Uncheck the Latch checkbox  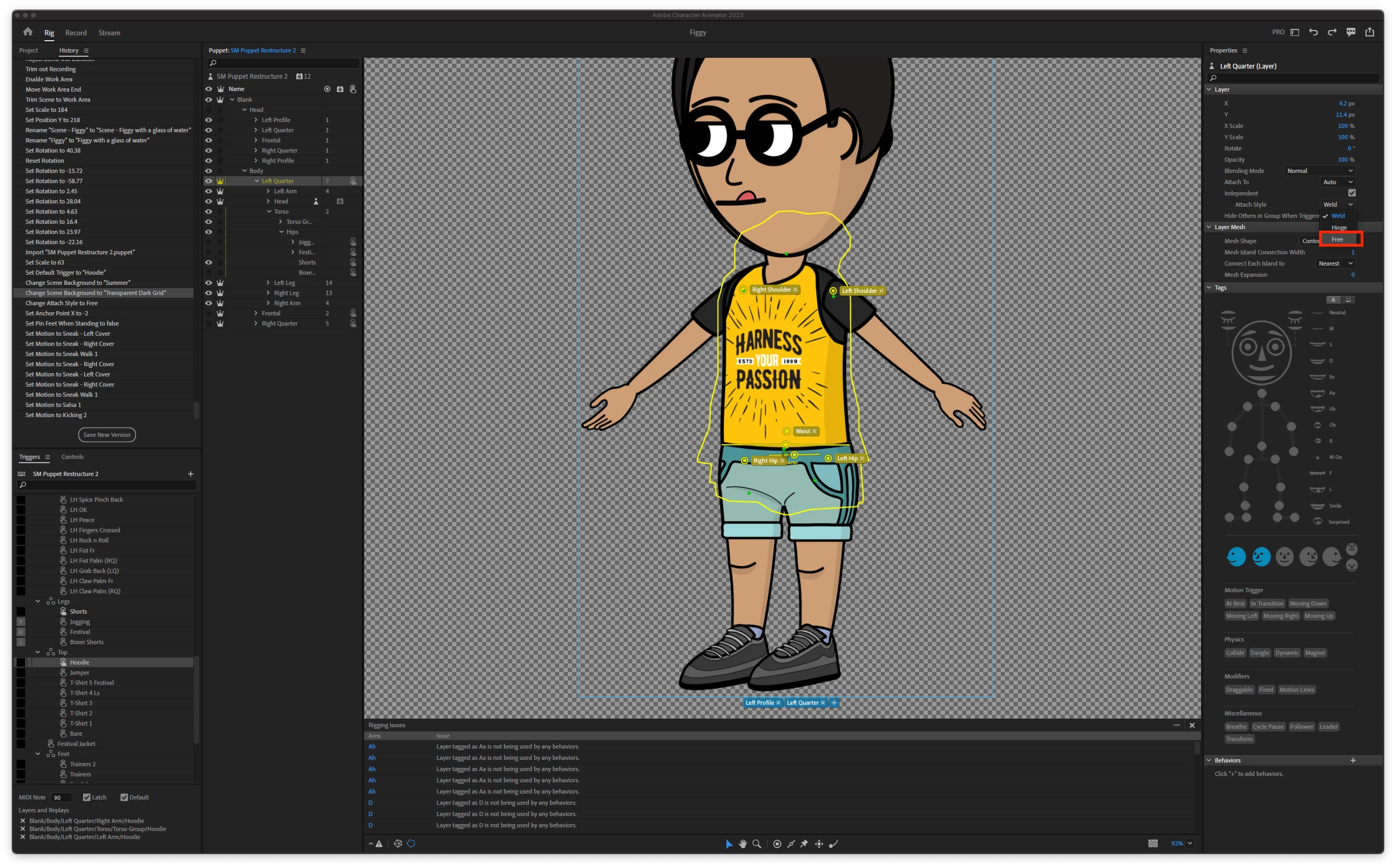[87, 797]
